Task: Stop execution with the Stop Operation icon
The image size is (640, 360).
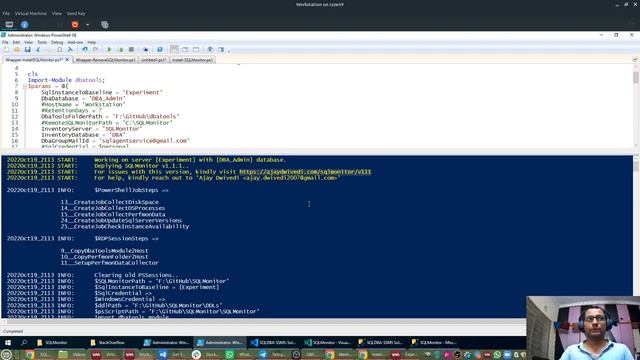Action: [x=131, y=49]
